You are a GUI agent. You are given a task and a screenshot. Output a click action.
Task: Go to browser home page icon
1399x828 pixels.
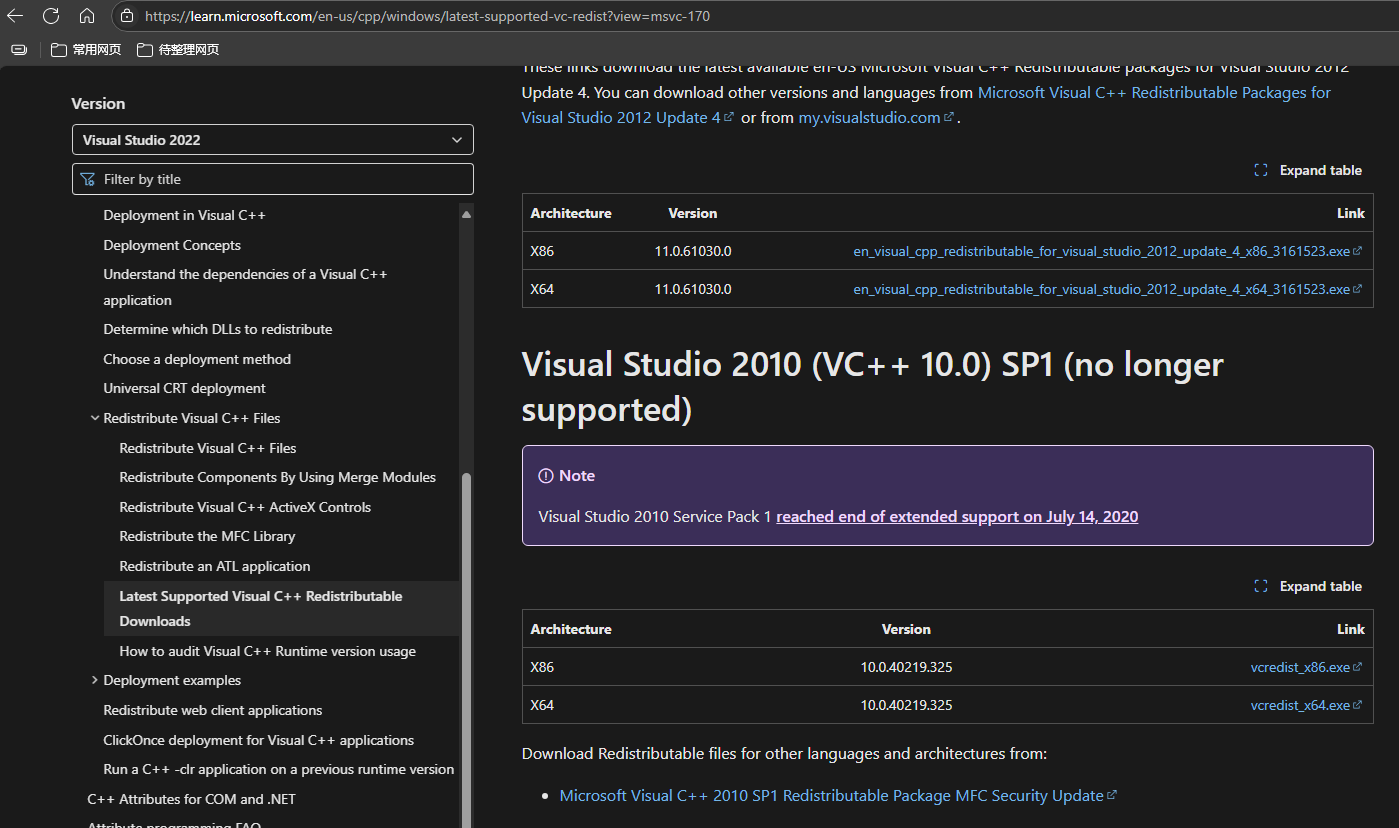(87, 16)
